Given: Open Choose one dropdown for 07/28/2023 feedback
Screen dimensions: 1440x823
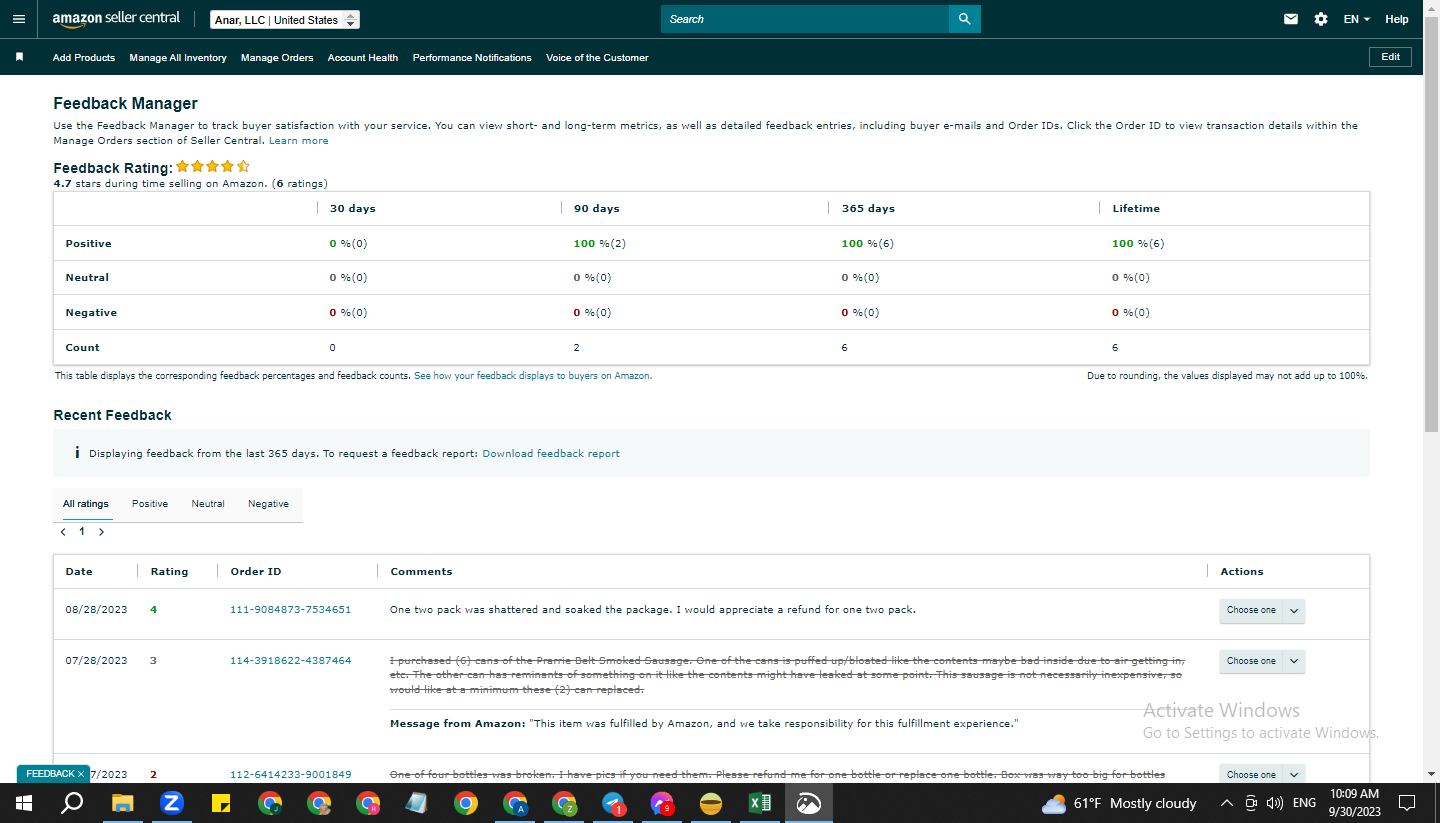Looking at the screenshot, I should [x=1262, y=662].
